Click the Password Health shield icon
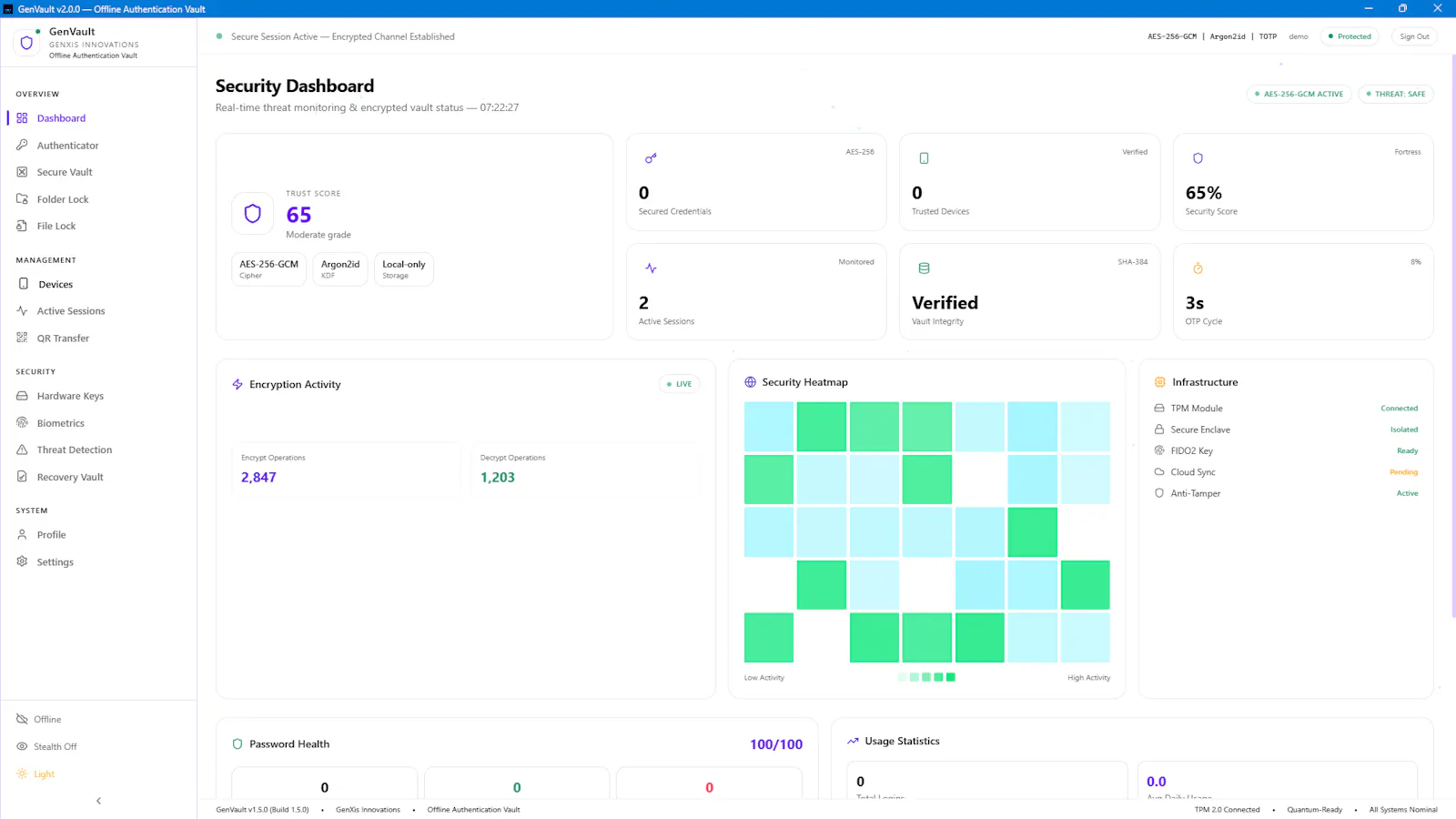This screenshot has width=1456, height=819. click(x=238, y=744)
